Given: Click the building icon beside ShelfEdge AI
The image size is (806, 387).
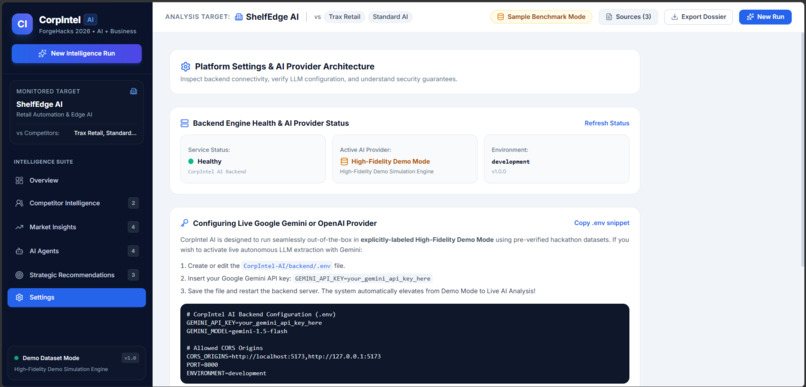Looking at the screenshot, I should (x=239, y=16).
